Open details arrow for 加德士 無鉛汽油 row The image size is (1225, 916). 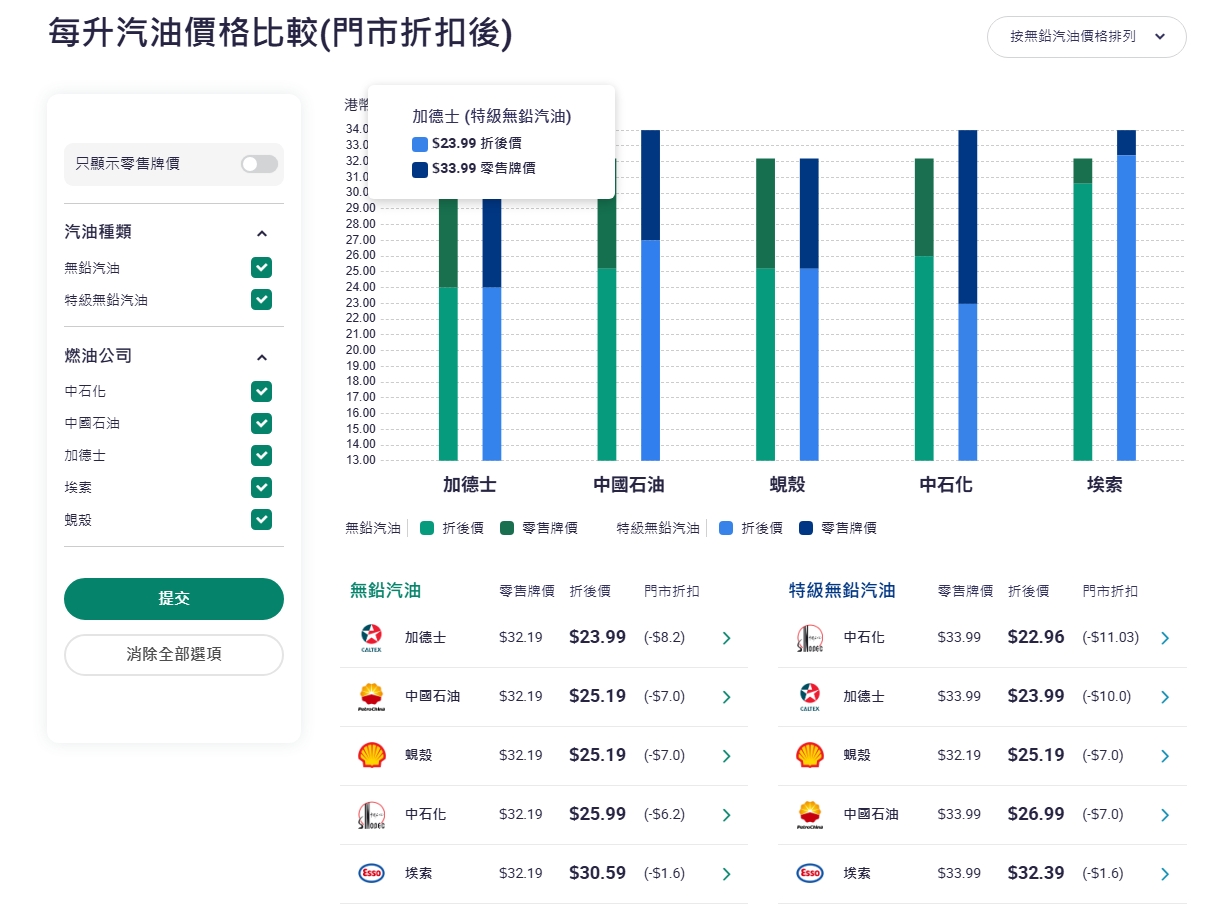click(x=727, y=638)
